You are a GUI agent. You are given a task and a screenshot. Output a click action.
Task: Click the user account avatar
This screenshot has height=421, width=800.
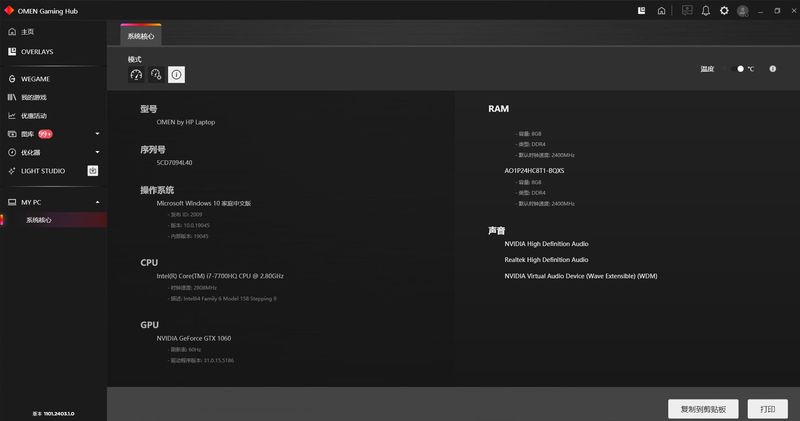tap(742, 10)
